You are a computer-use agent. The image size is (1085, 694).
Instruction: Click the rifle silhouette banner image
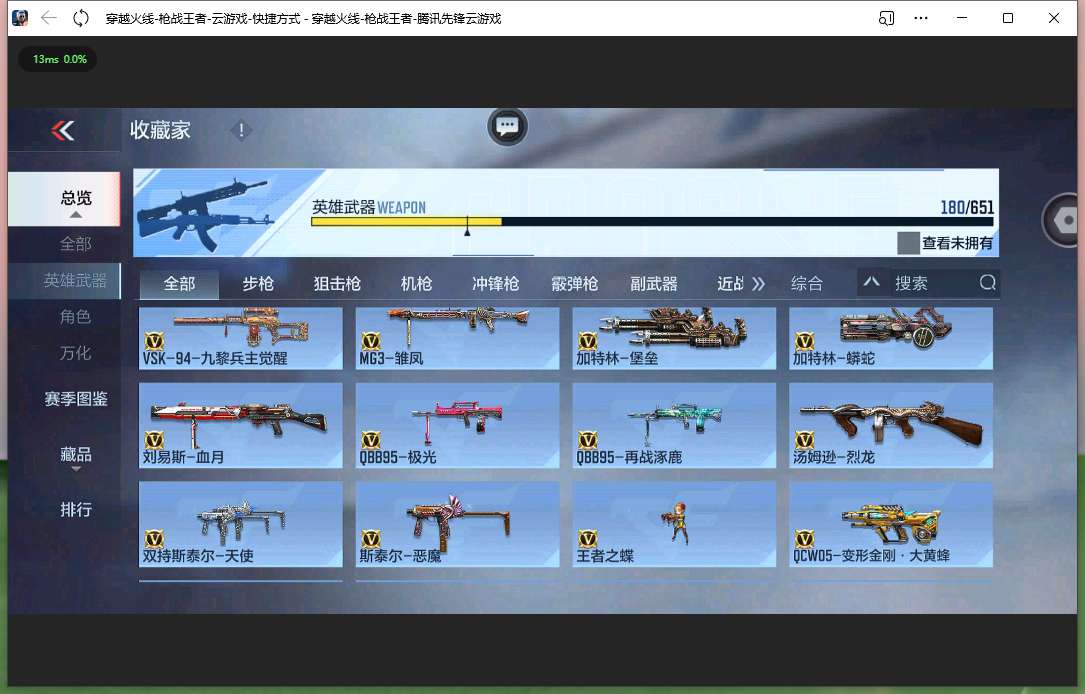[x=208, y=213]
